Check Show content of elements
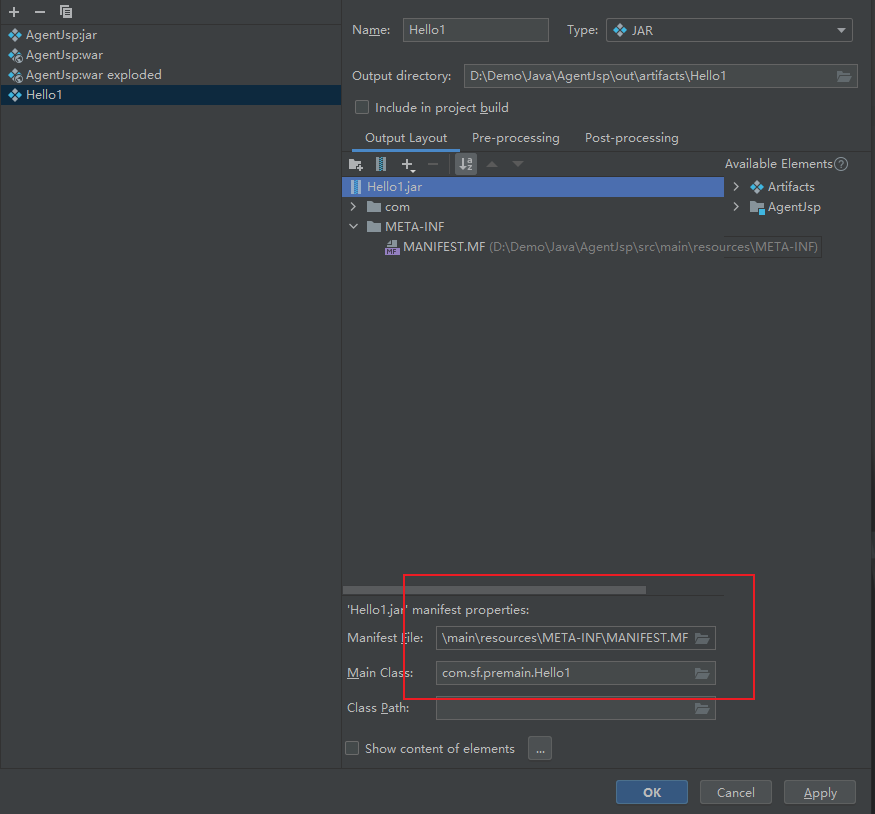This screenshot has height=814, width=875. click(352, 748)
